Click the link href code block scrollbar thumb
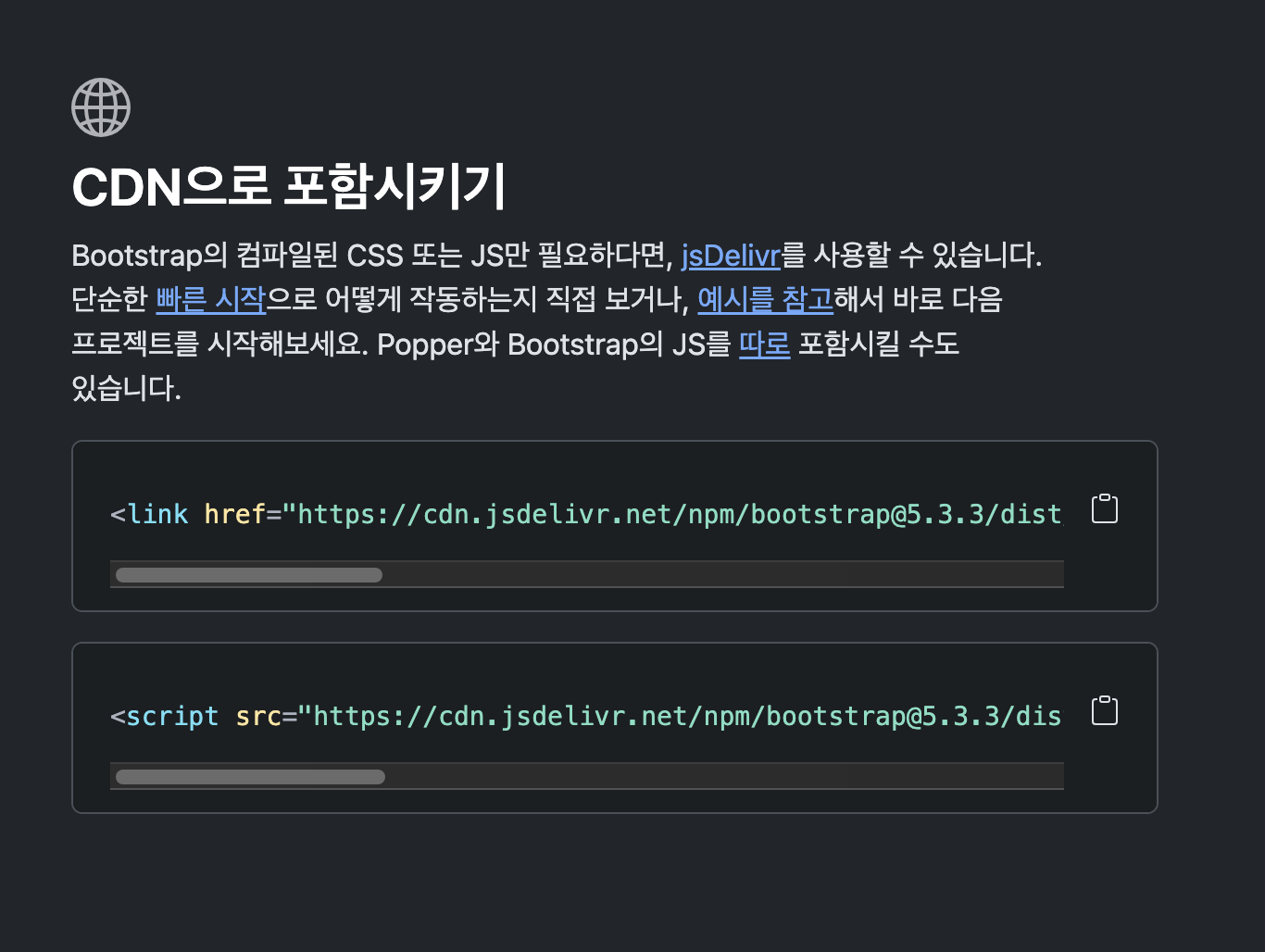1265x952 pixels. click(249, 575)
